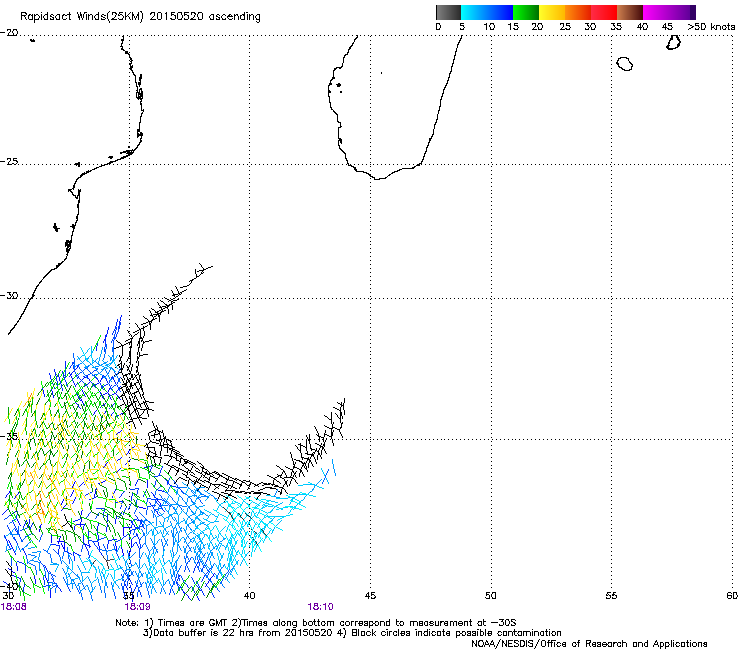Viewport: 740px width, 650px height.
Task: Click the NOAA/NESDIS credit text
Action: 589,644
